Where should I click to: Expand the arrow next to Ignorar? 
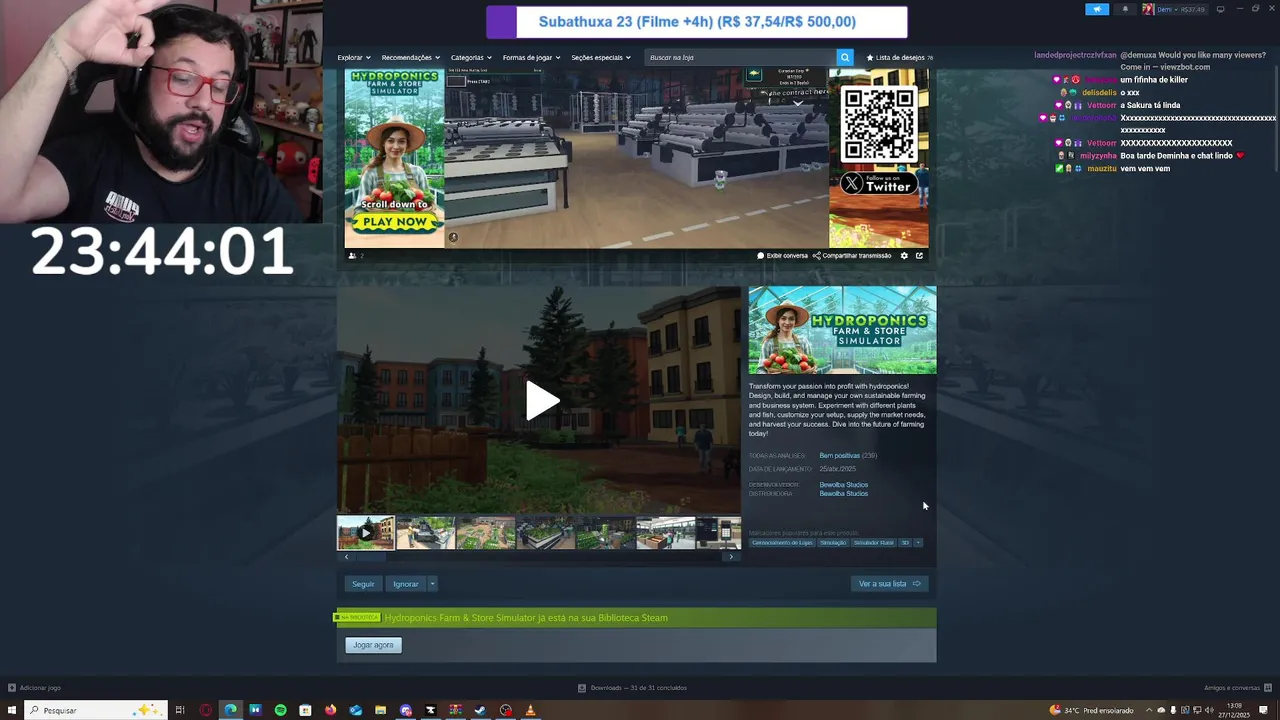tap(432, 584)
